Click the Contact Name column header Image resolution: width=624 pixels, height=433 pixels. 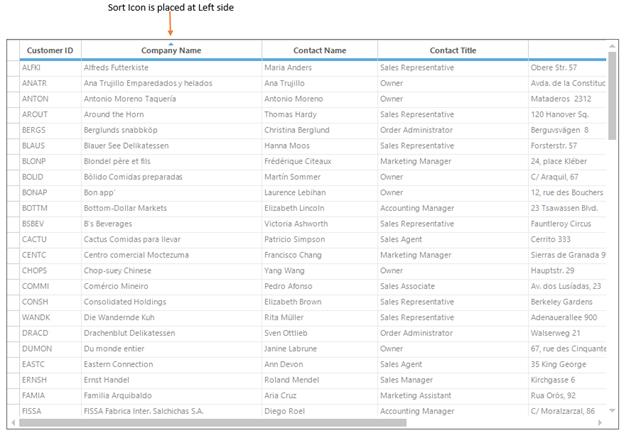320,50
